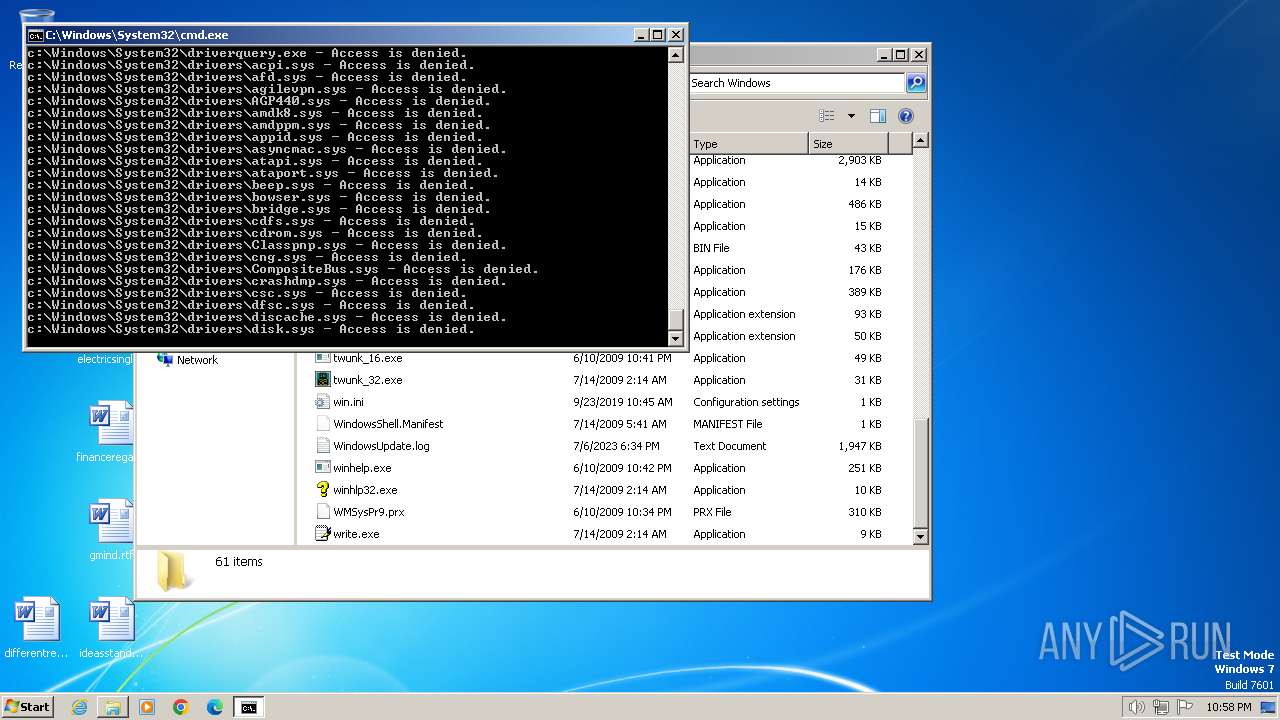Select Network in the Explorer navigation pane
Viewport: 1280px width, 720px height.
click(197, 360)
